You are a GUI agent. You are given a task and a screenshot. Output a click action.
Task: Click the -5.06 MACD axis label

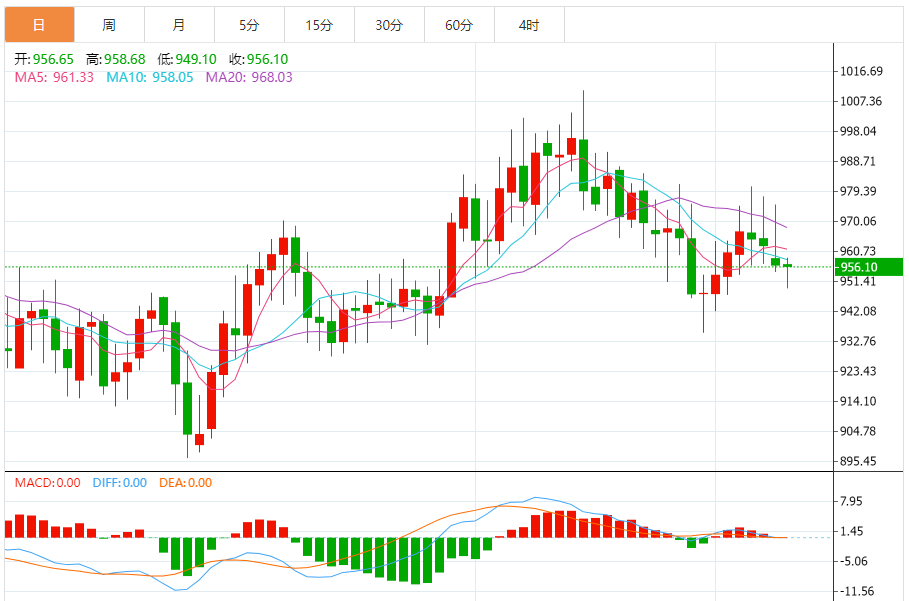[x=854, y=562]
